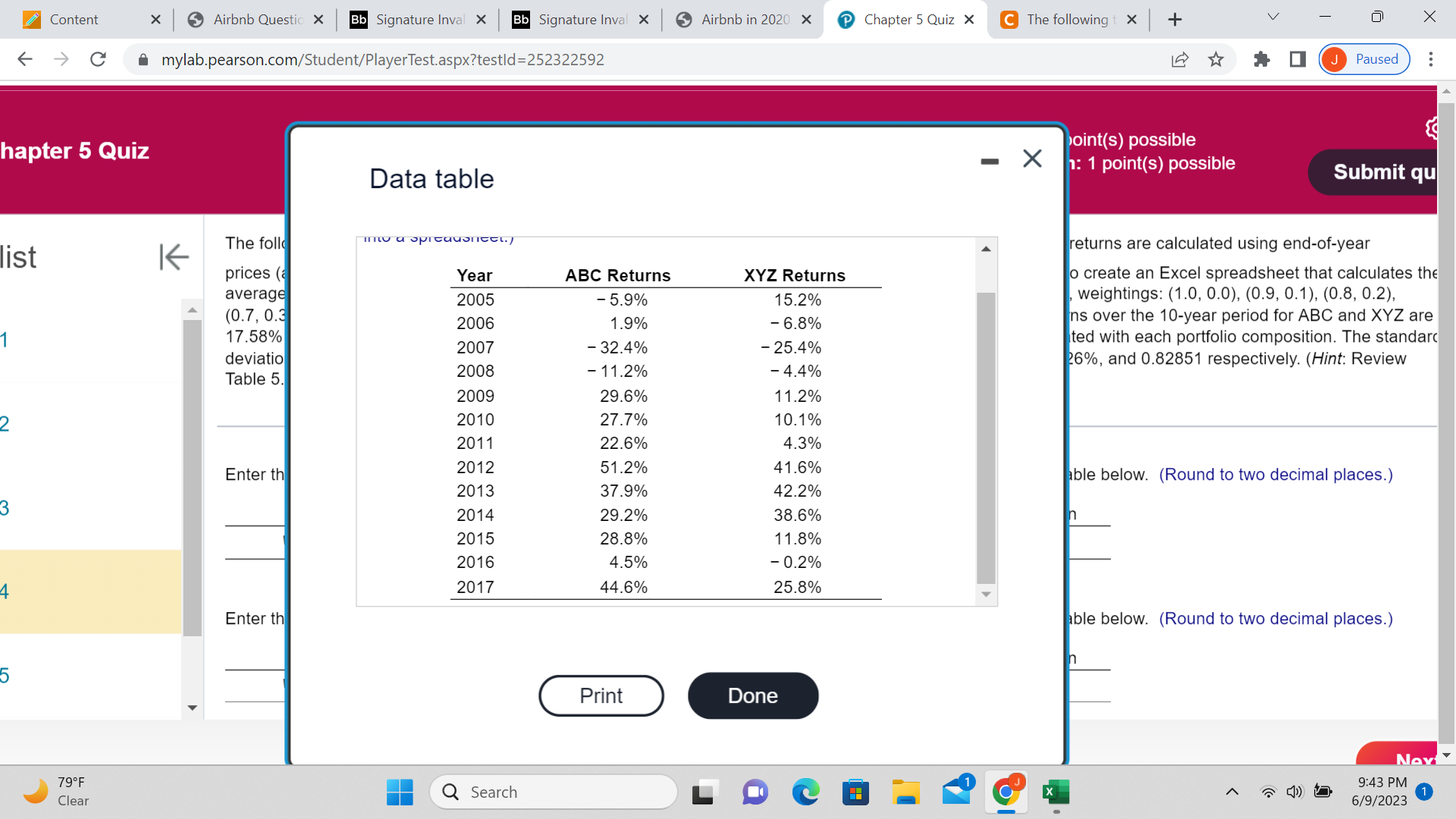Open the browser Extensions puzzle icon
This screenshot has height=819, width=1456.
click(1262, 59)
